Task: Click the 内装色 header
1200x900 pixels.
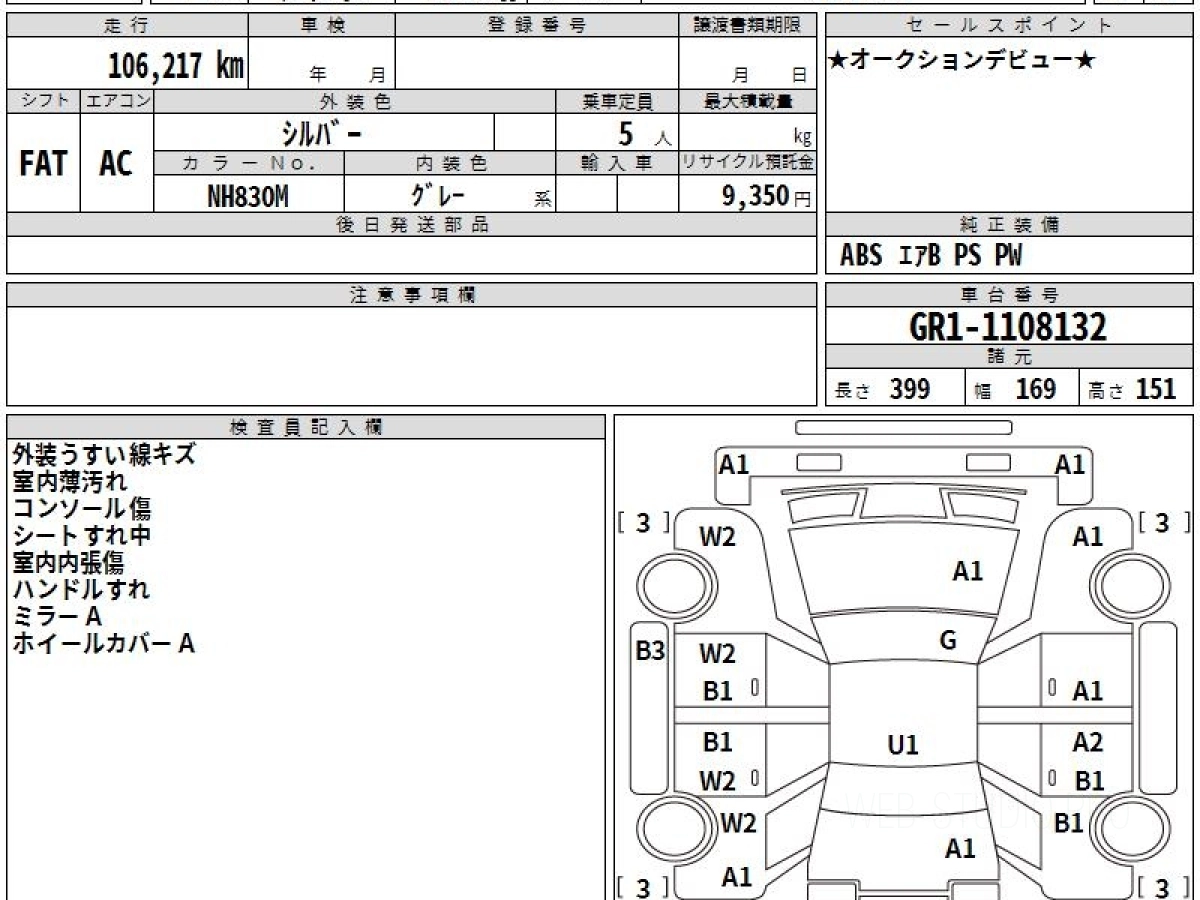Action: pos(450,163)
